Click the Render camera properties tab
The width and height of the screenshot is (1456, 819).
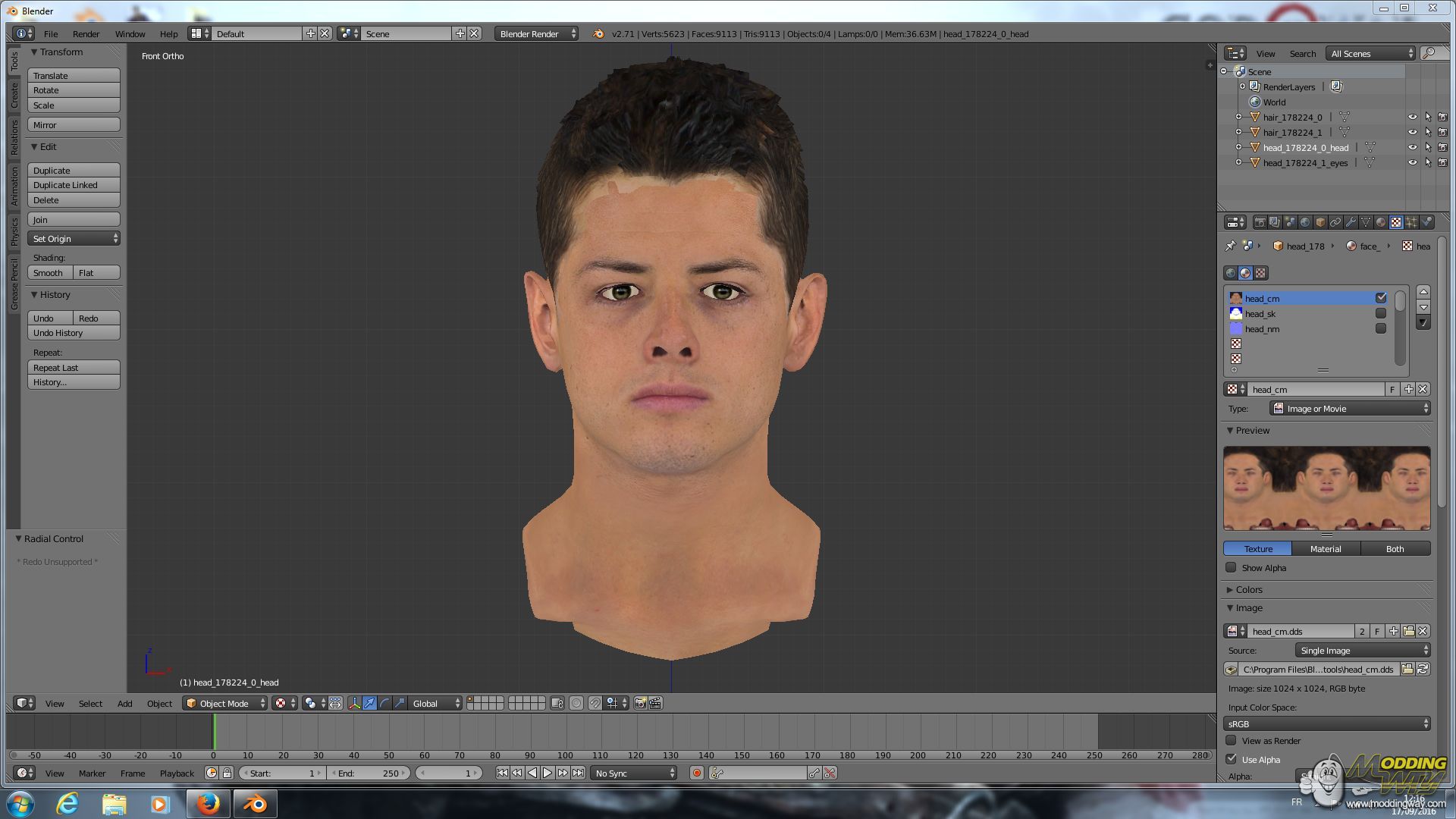pyautogui.click(x=1260, y=222)
